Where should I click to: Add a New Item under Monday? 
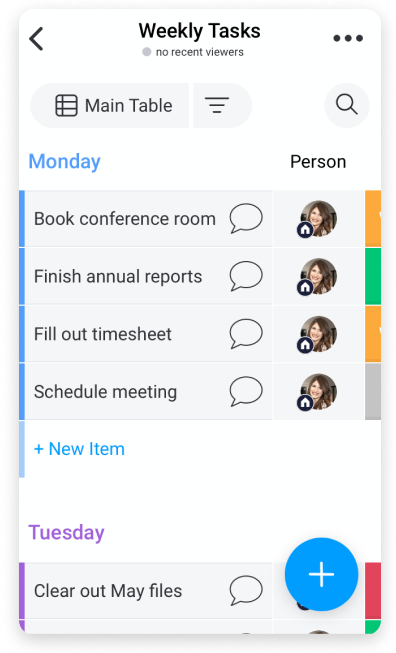79,449
